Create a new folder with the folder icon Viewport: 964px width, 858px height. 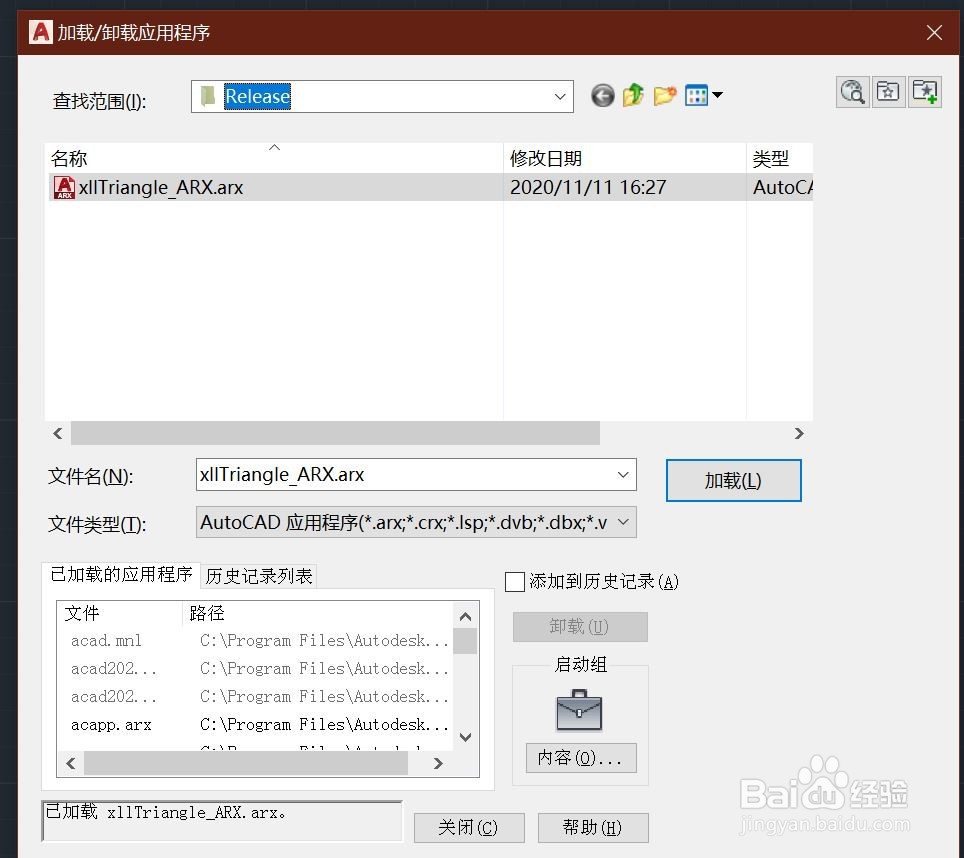tap(665, 95)
